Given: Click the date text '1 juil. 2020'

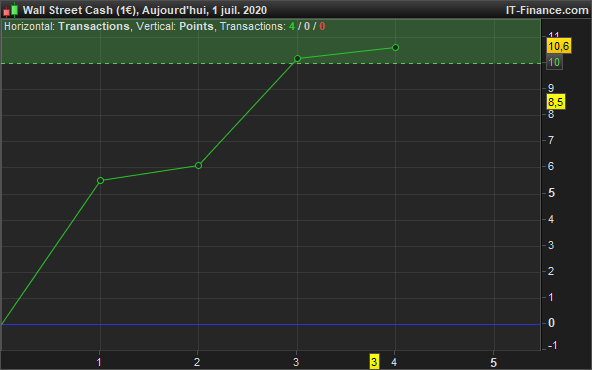Looking at the screenshot, I should pyautogui.click(x=239, y=10).
